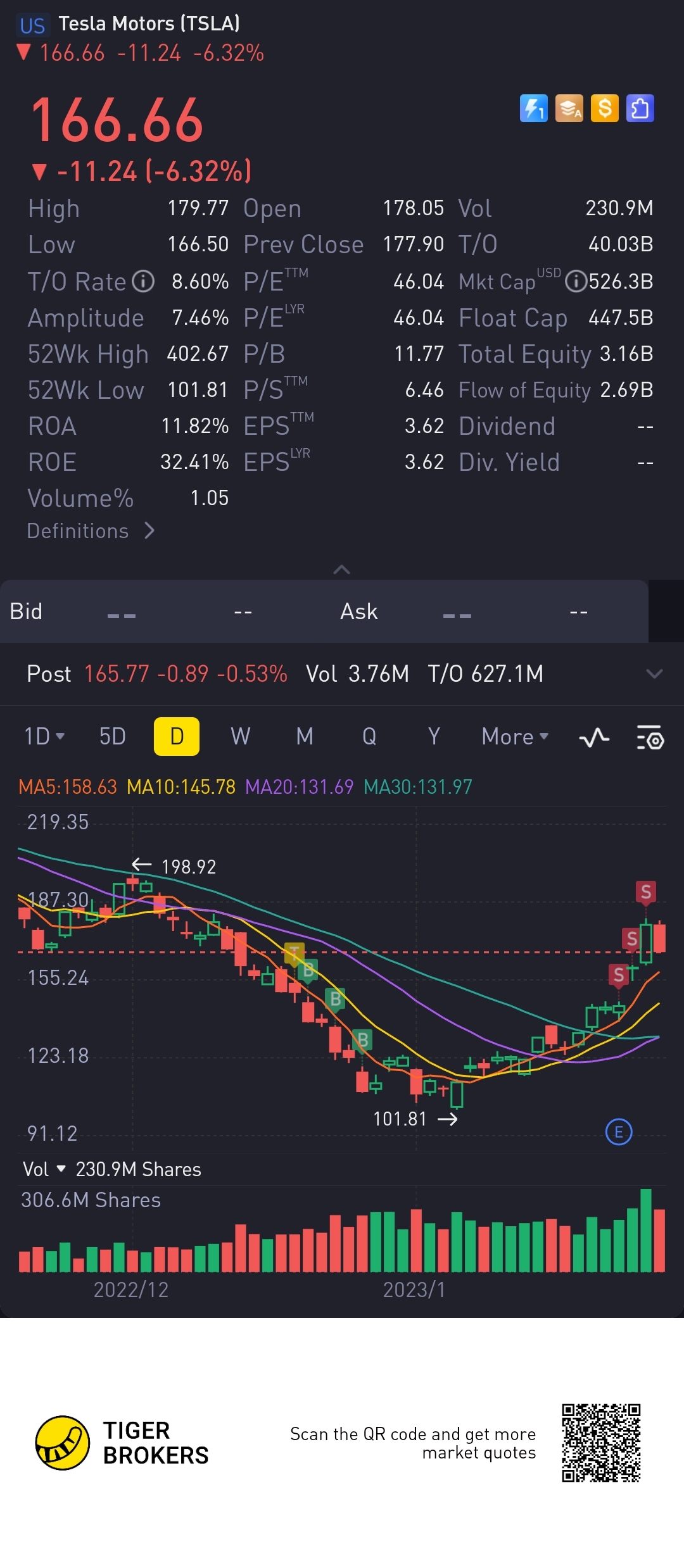684x1568 pixels.
Task: Open T/O Rate info icon
Action: point(143,281)
